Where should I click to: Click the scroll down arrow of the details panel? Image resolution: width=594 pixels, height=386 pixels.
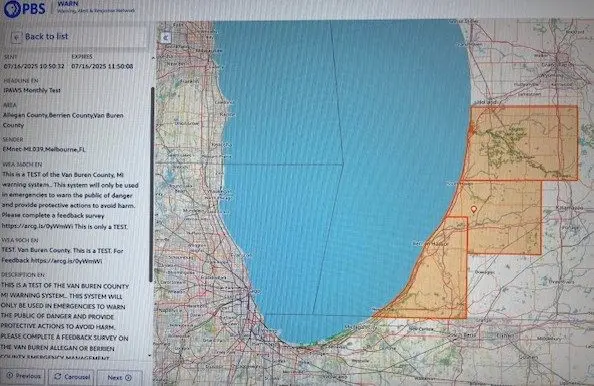(151, 355)
